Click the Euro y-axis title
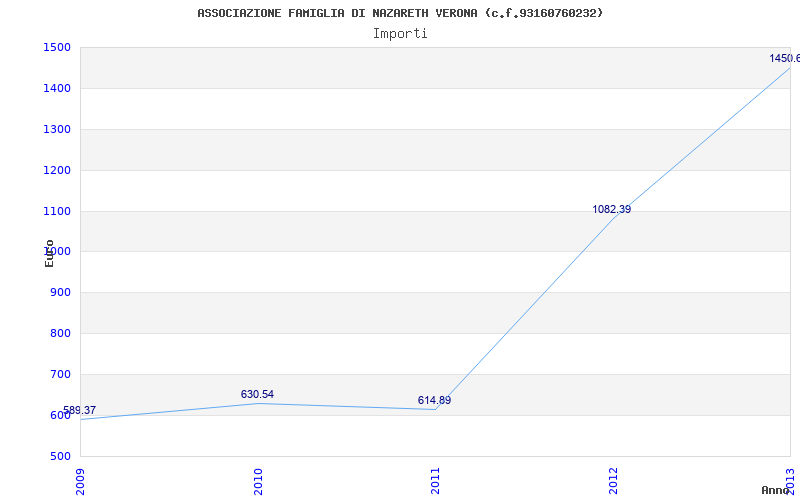The width and height of the screenshot is (800, 500). coord(49,253)
